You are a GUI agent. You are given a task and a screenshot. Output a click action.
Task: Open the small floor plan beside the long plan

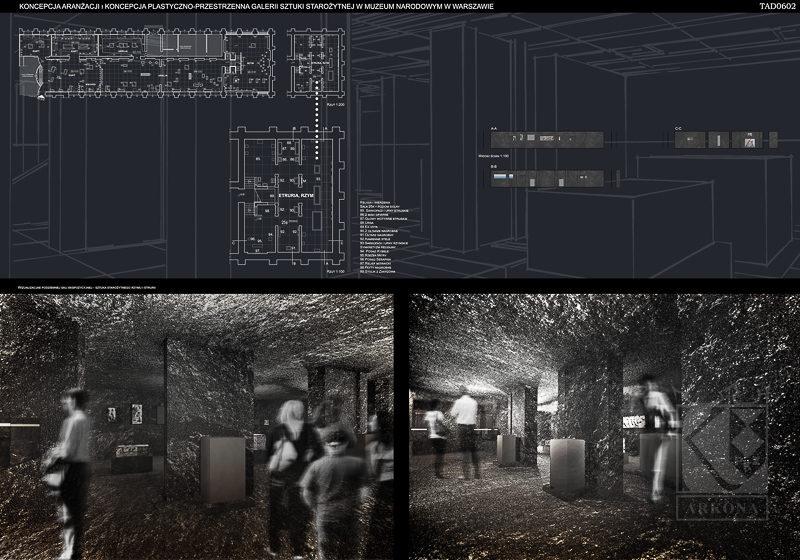pyautogui.click(x=315, y=62)
